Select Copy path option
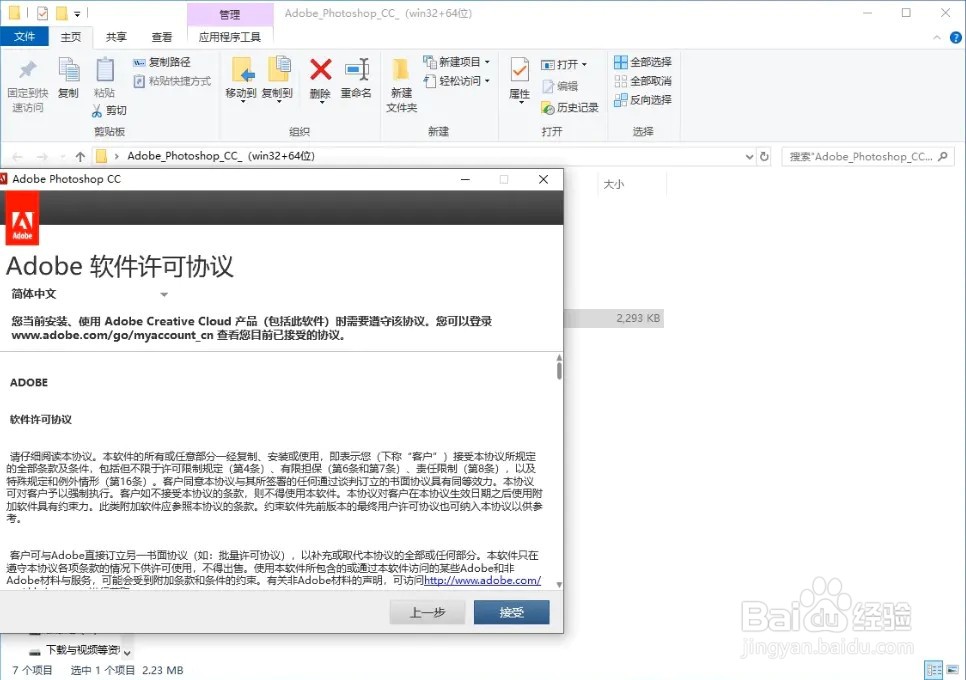The height and width of the screenshot is (680, 966). coord(162,62)
